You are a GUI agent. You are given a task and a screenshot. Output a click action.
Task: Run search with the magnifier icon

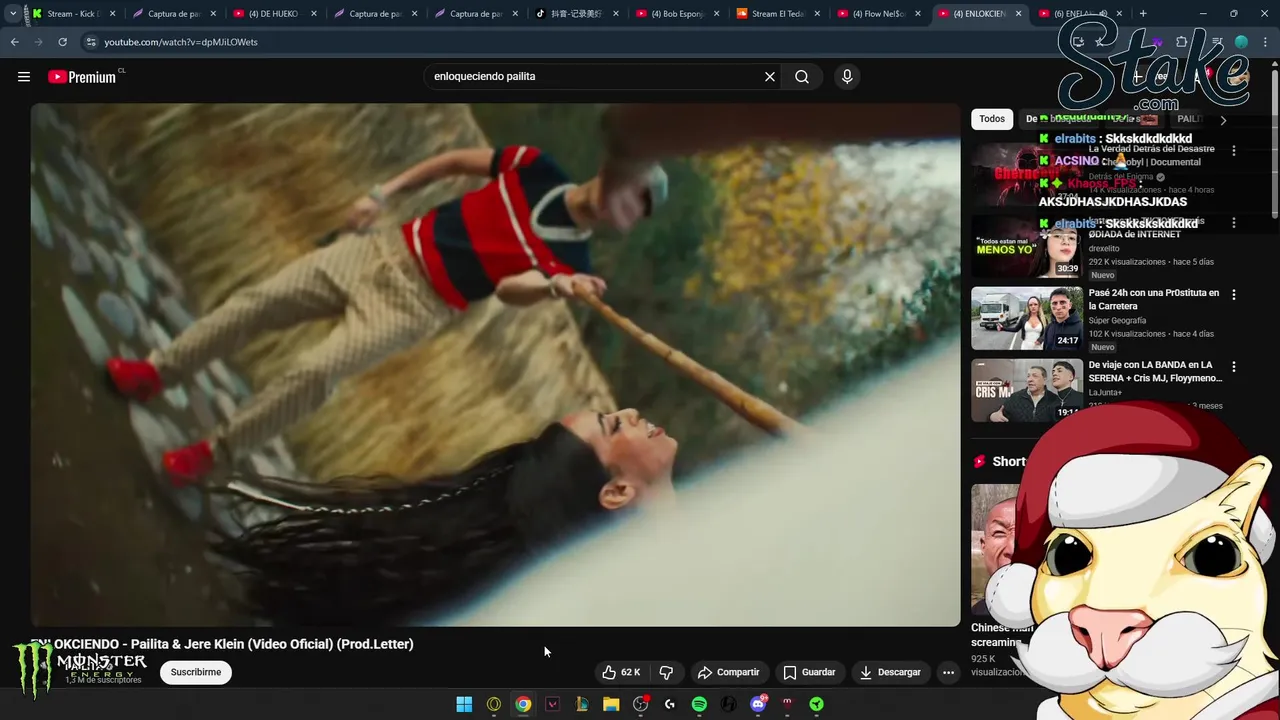point(802,77)
